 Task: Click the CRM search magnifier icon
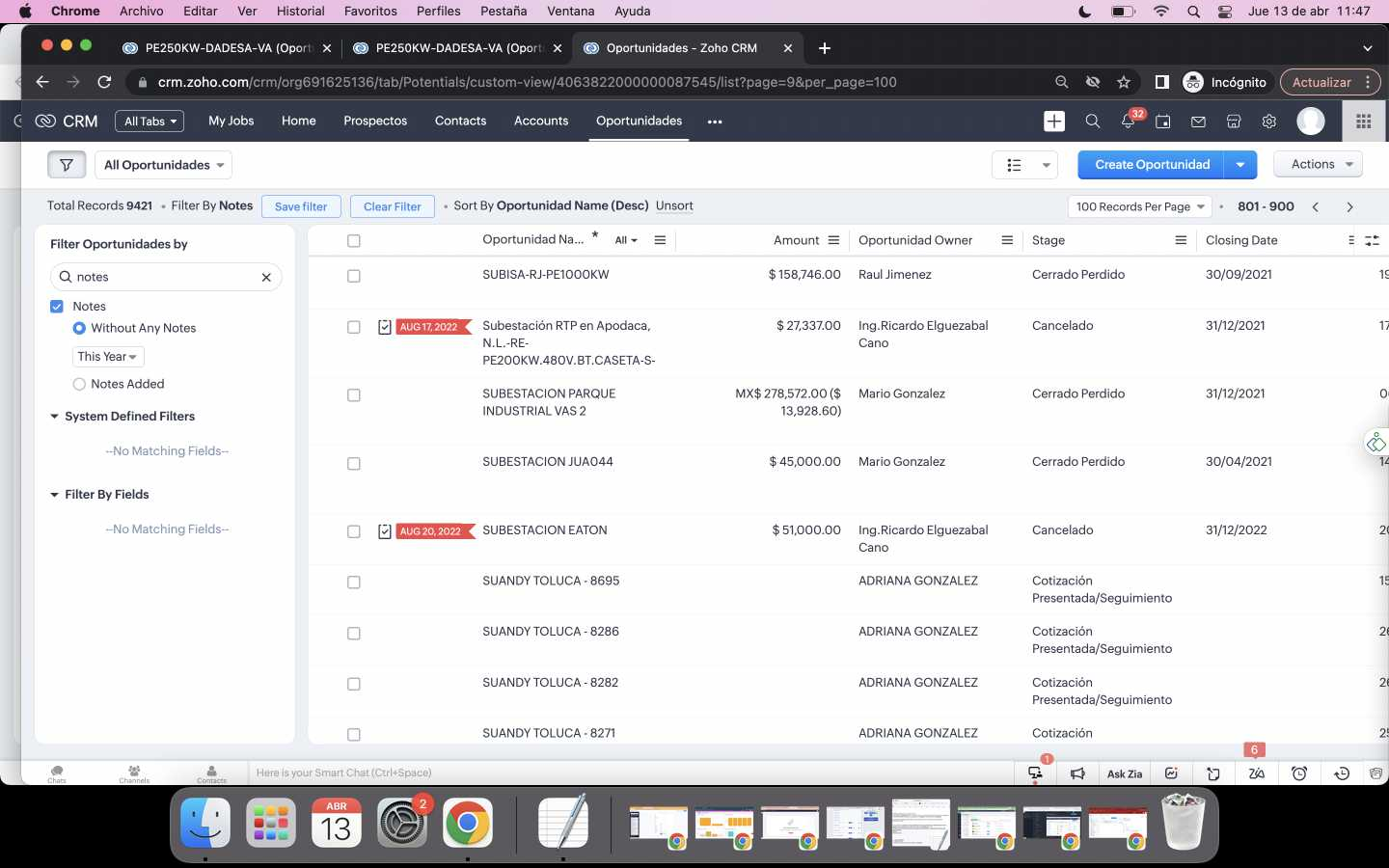(1092, 122)
